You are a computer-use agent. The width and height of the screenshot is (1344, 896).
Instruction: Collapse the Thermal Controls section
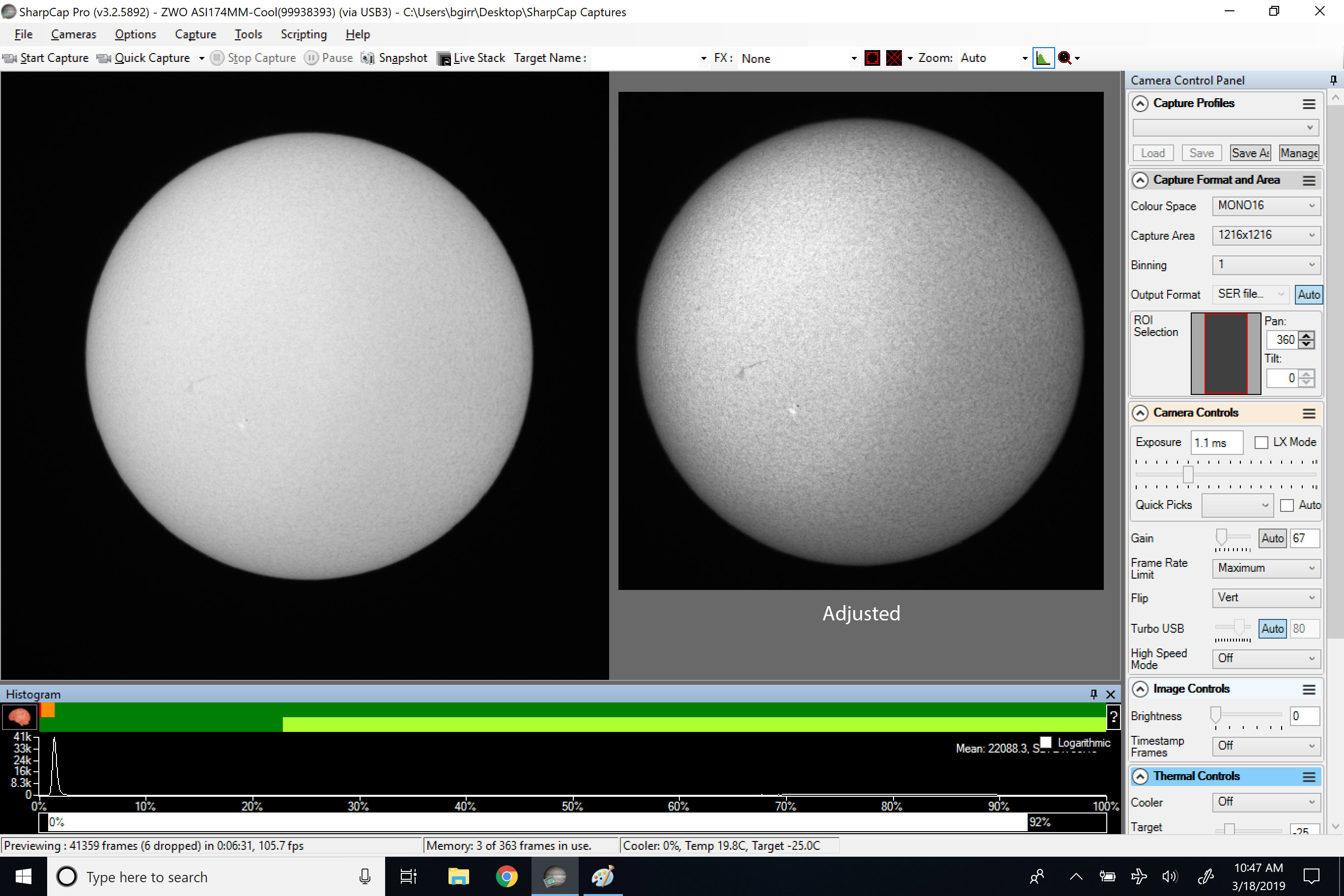coord(1140,776)
